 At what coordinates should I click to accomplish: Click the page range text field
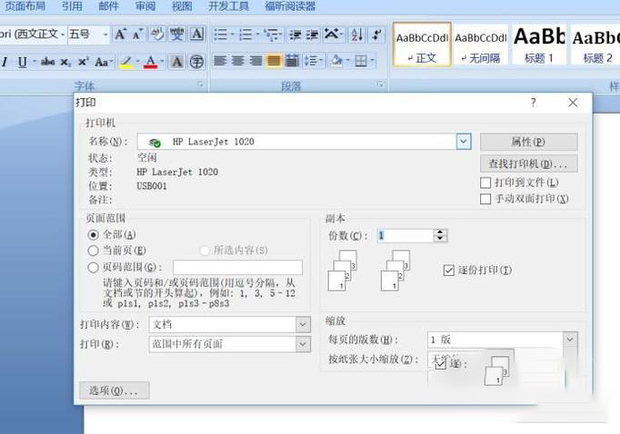[x=238, y=268]
